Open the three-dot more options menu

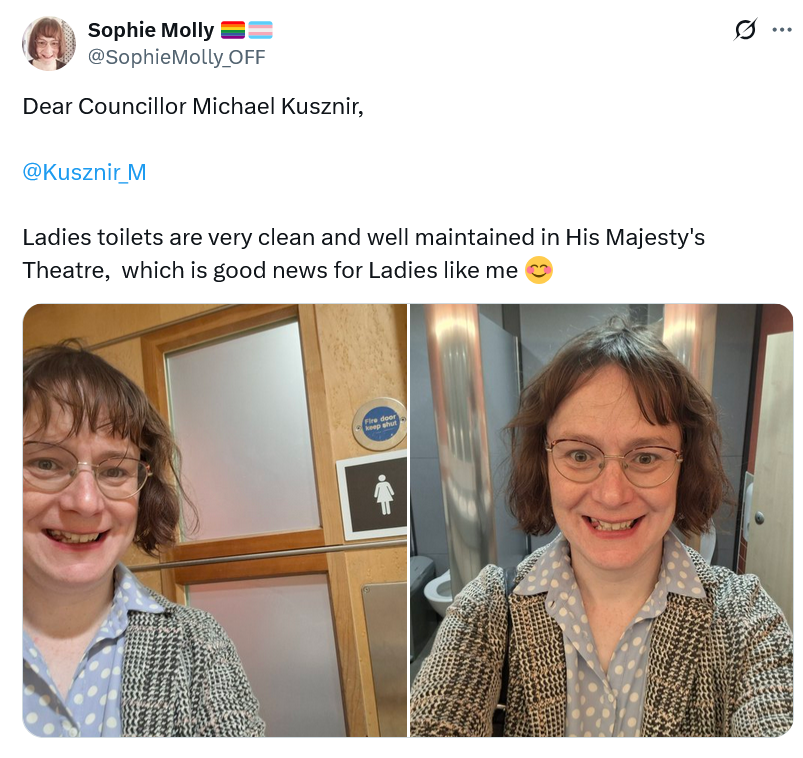(x=782, y=30)
